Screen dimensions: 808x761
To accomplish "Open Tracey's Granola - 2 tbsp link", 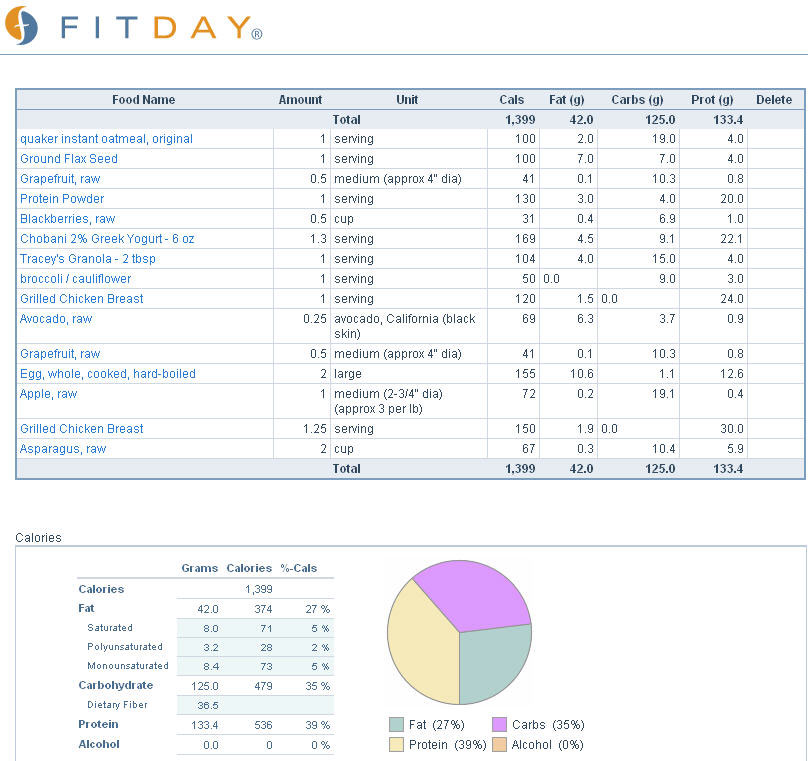I will pyautogui.click(x=88, y=259).
